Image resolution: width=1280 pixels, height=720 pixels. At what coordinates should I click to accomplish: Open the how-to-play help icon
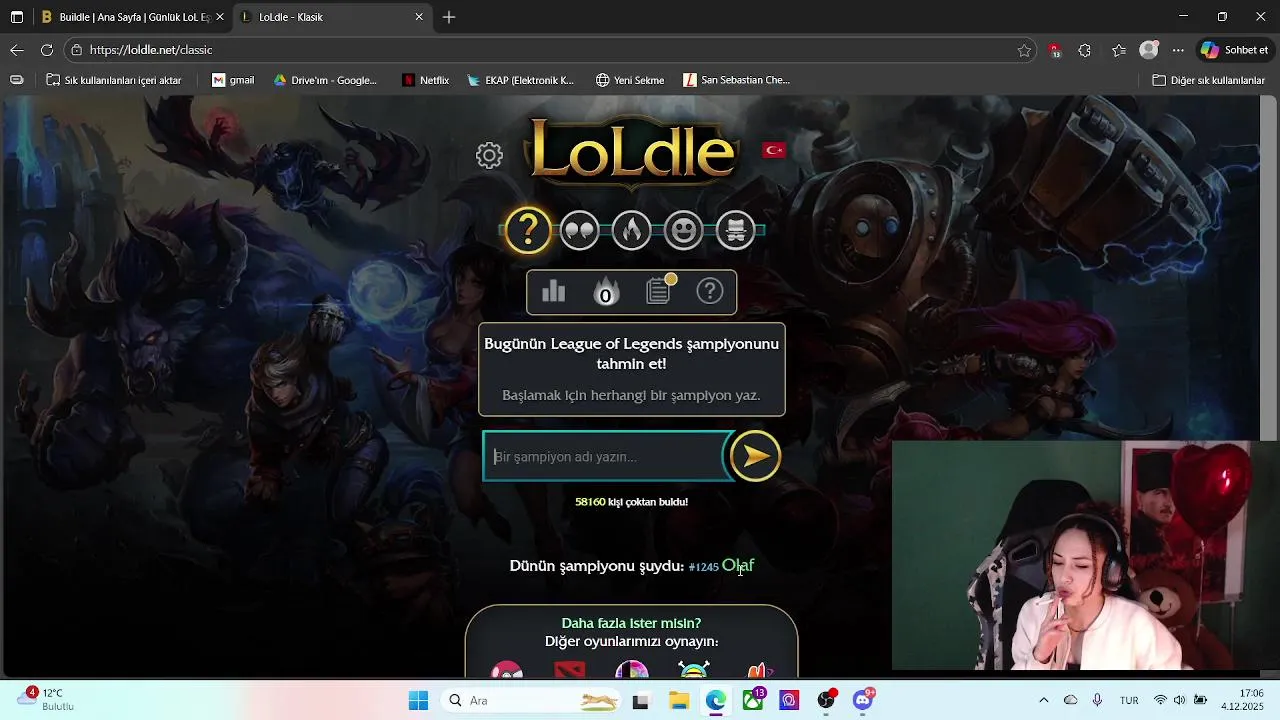(710, 291)
